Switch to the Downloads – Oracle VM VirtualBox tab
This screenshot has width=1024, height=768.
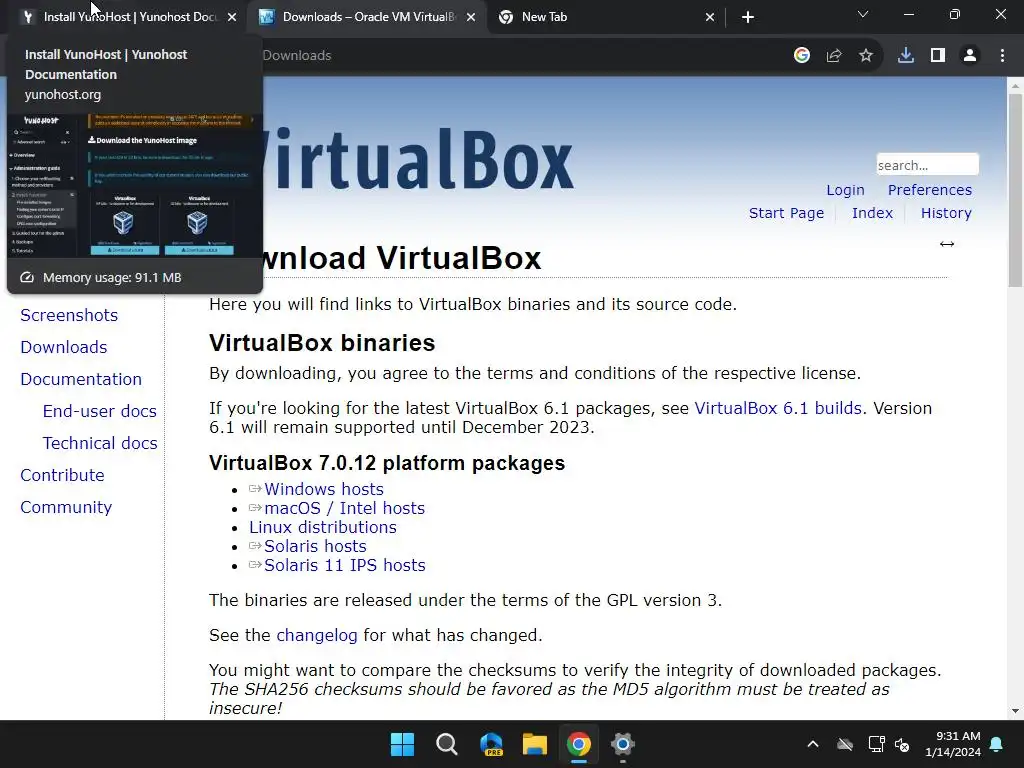pyautogui.click(x=367, y=17)
